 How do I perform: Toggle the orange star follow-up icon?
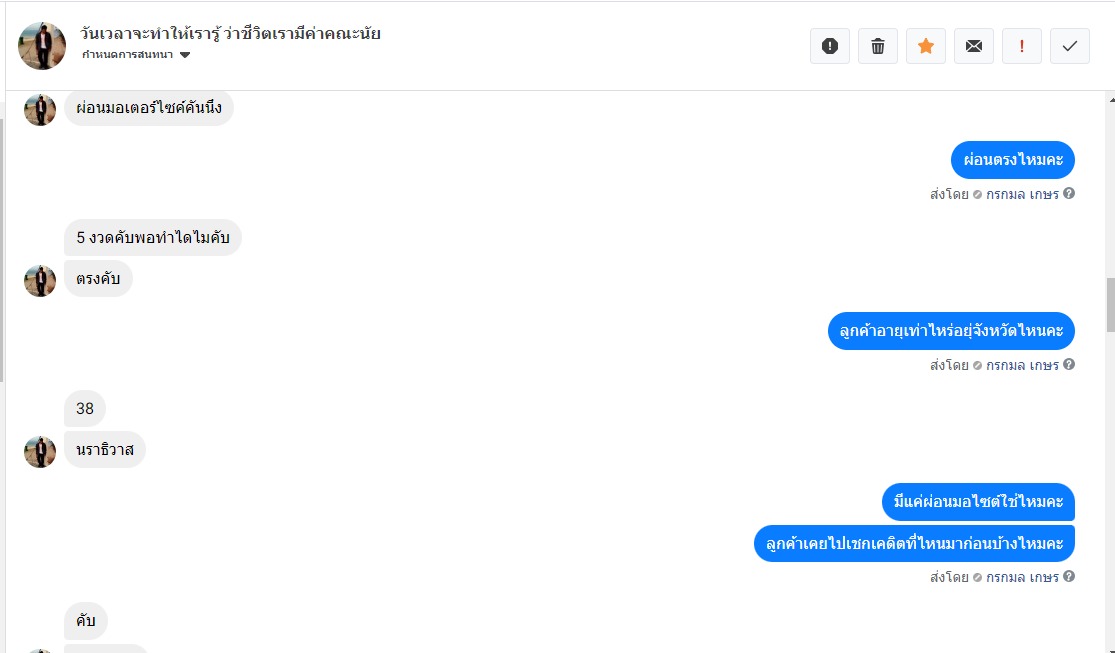(926, 46)
